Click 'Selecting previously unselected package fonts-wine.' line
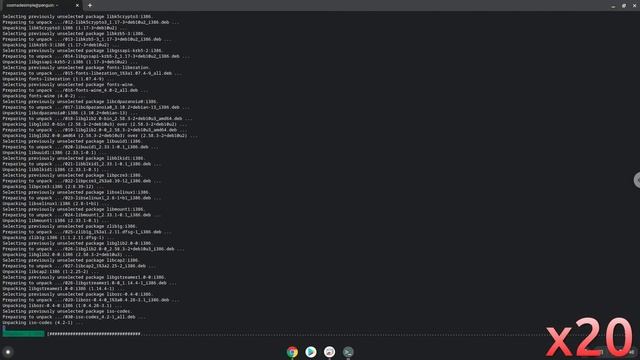 click(x=68, y=84)
